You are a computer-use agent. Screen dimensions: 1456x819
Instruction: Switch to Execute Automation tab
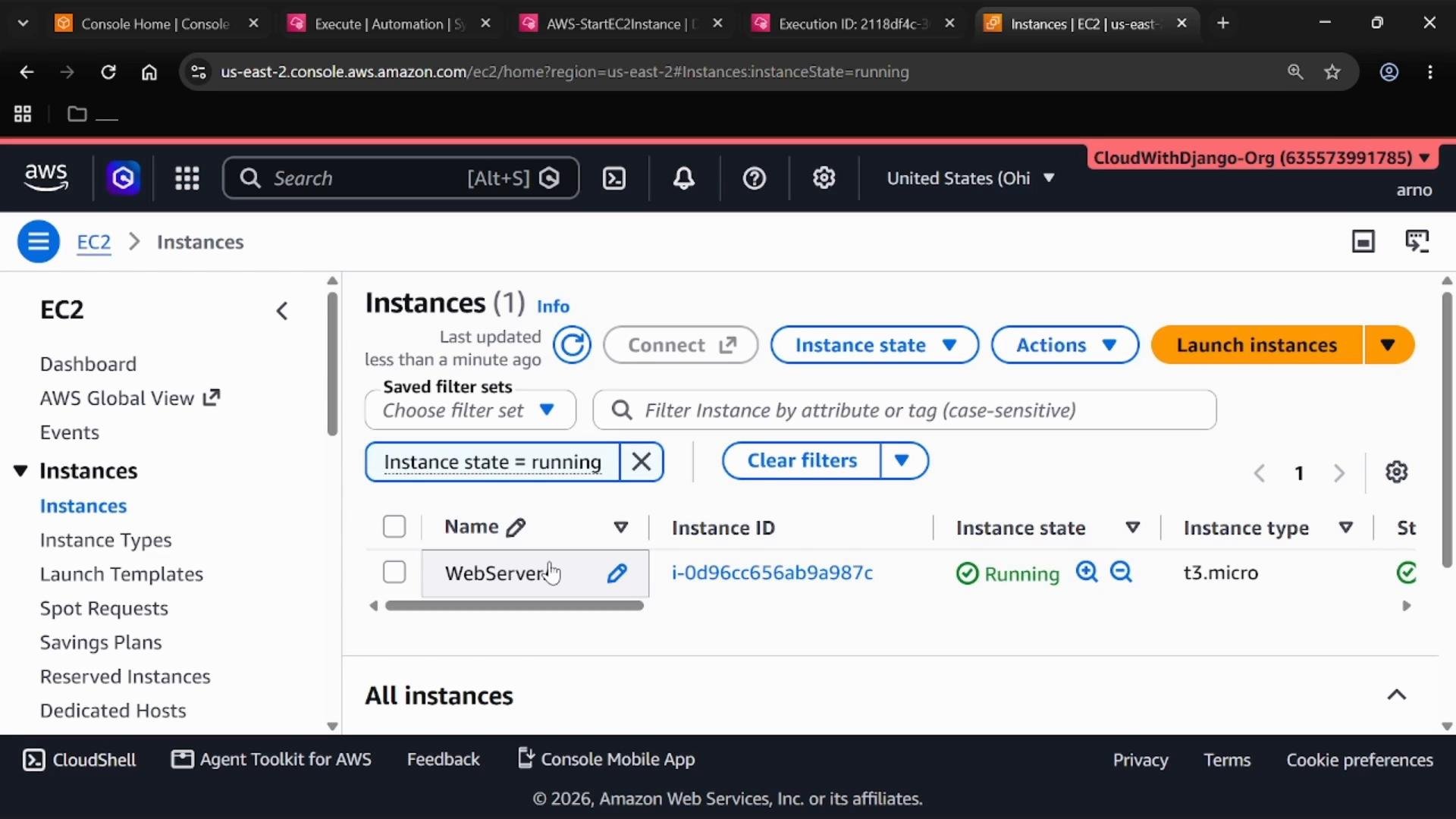point(390,24)
